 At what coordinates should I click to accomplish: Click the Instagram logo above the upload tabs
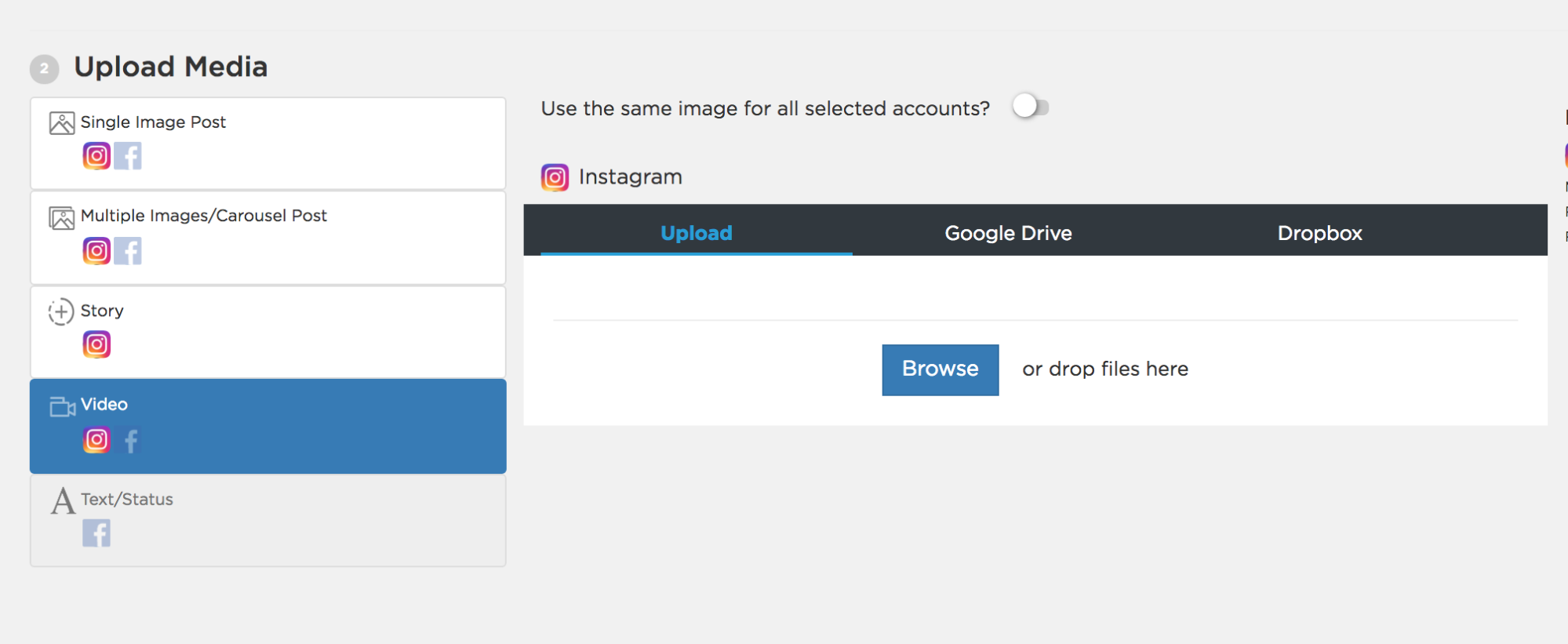pyautogui.click(x=555, y=177)
